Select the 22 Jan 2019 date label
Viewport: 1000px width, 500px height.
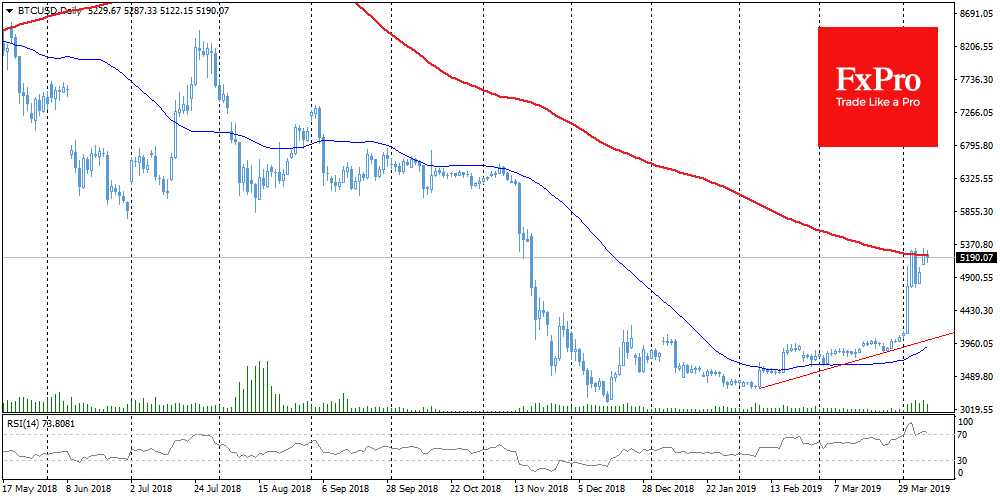pos(732,491)
